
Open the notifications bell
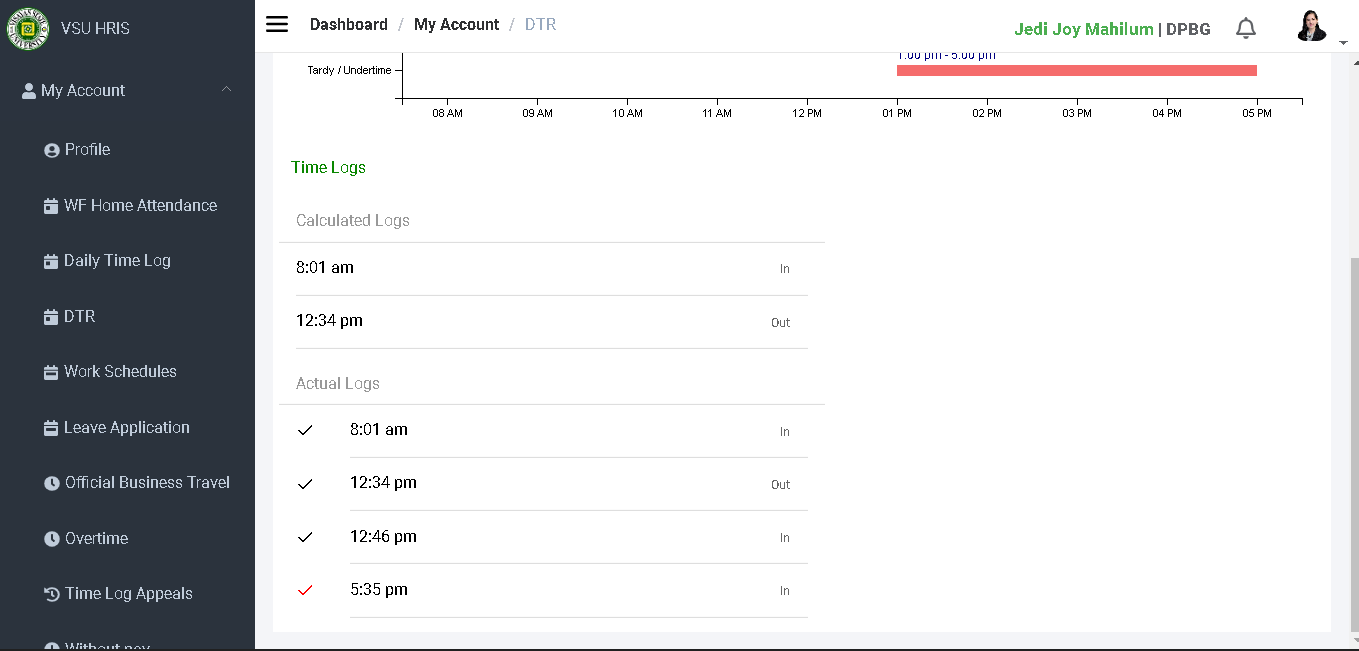1245,28
